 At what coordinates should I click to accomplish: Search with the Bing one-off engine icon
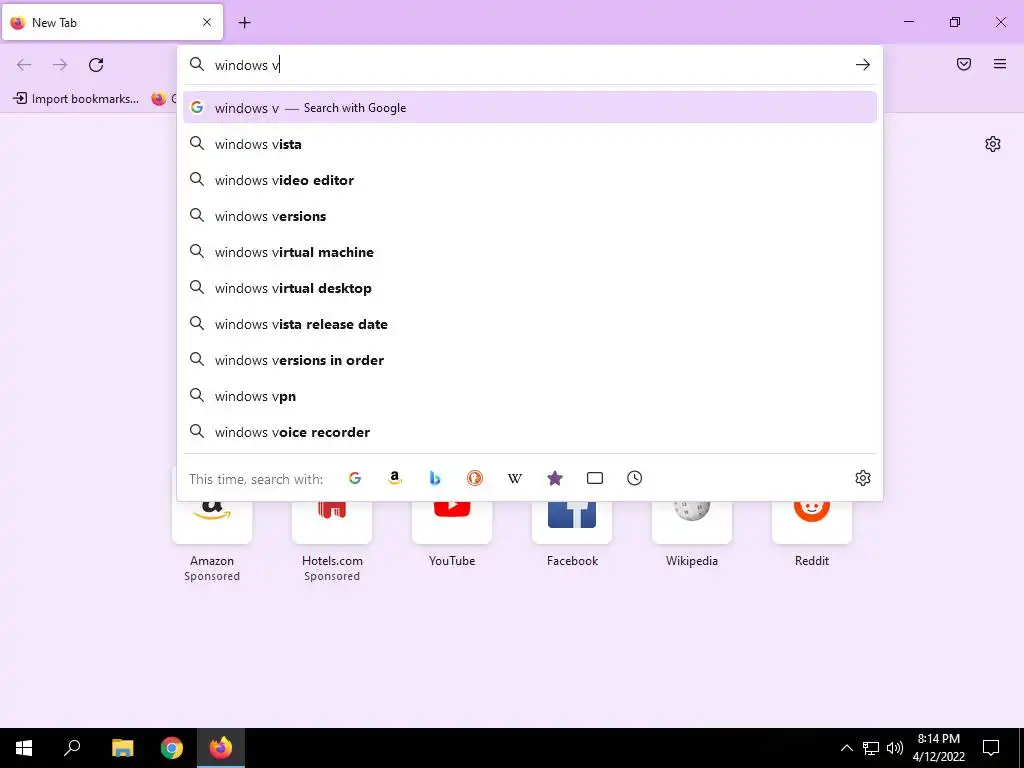click(x=435, y=478)
